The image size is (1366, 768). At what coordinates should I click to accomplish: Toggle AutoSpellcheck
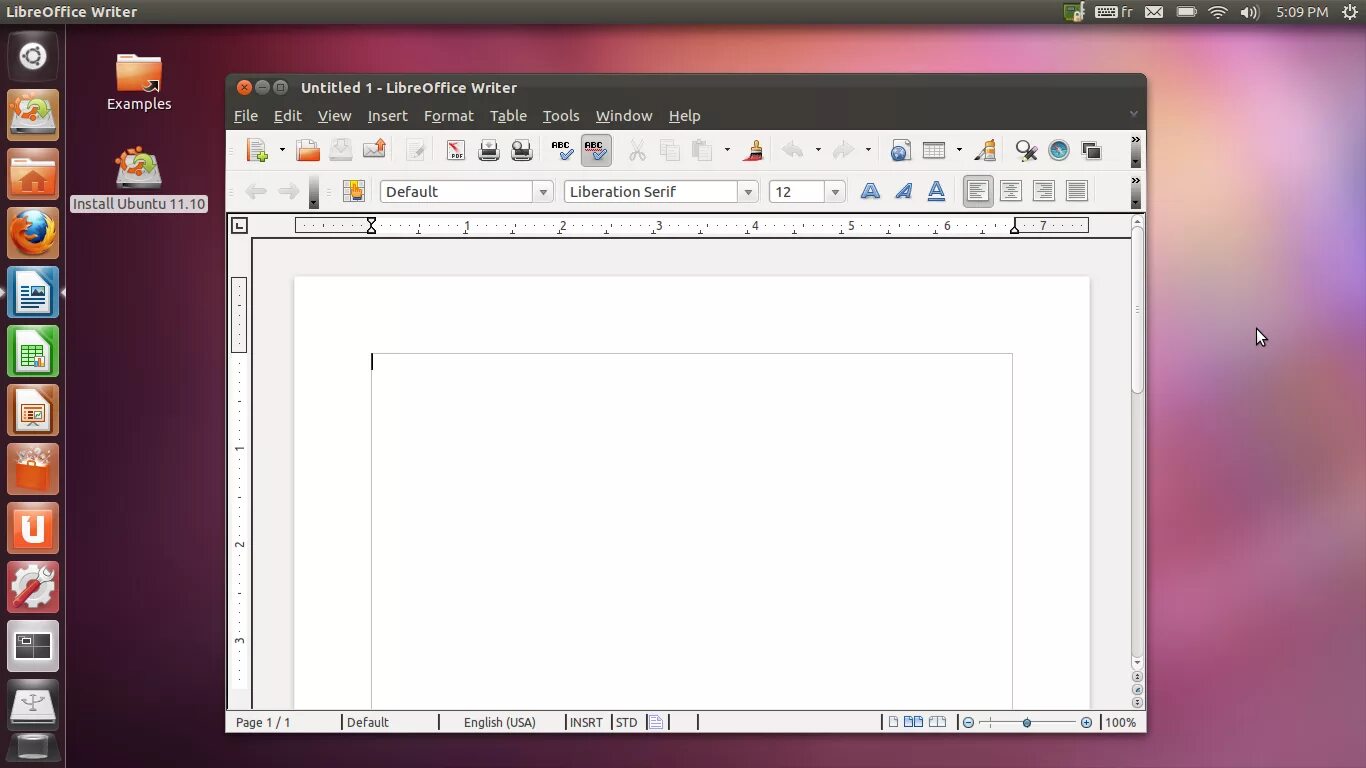point(595,150)
